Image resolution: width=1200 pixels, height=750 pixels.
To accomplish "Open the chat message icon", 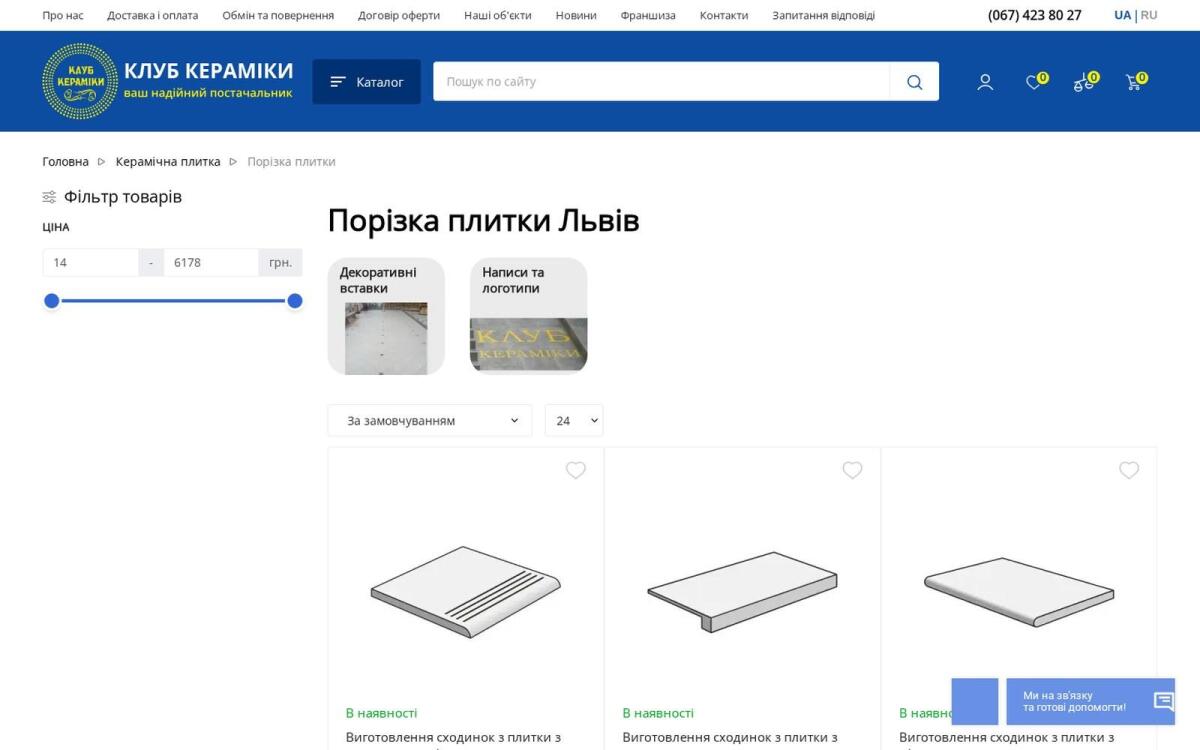I will coord(1163,701).
